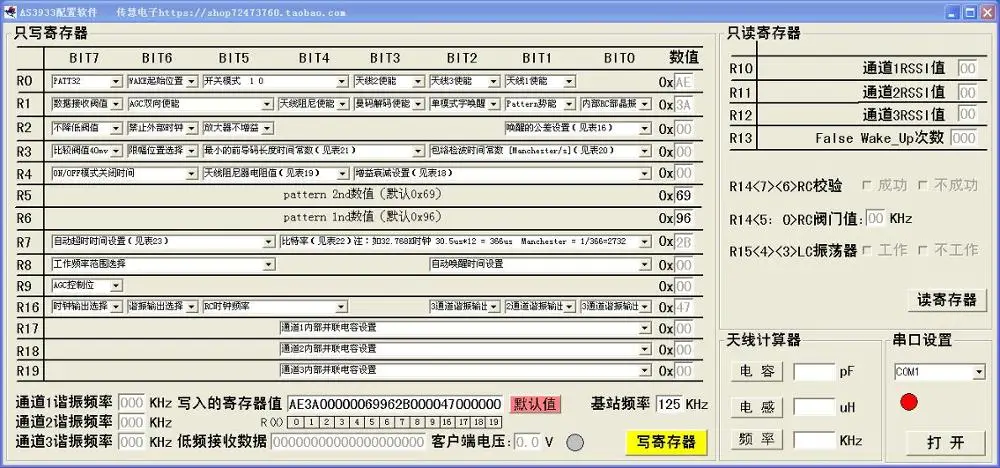
Task: Open AGC控制位 dropdown in R9
Action: pos(87,286)
